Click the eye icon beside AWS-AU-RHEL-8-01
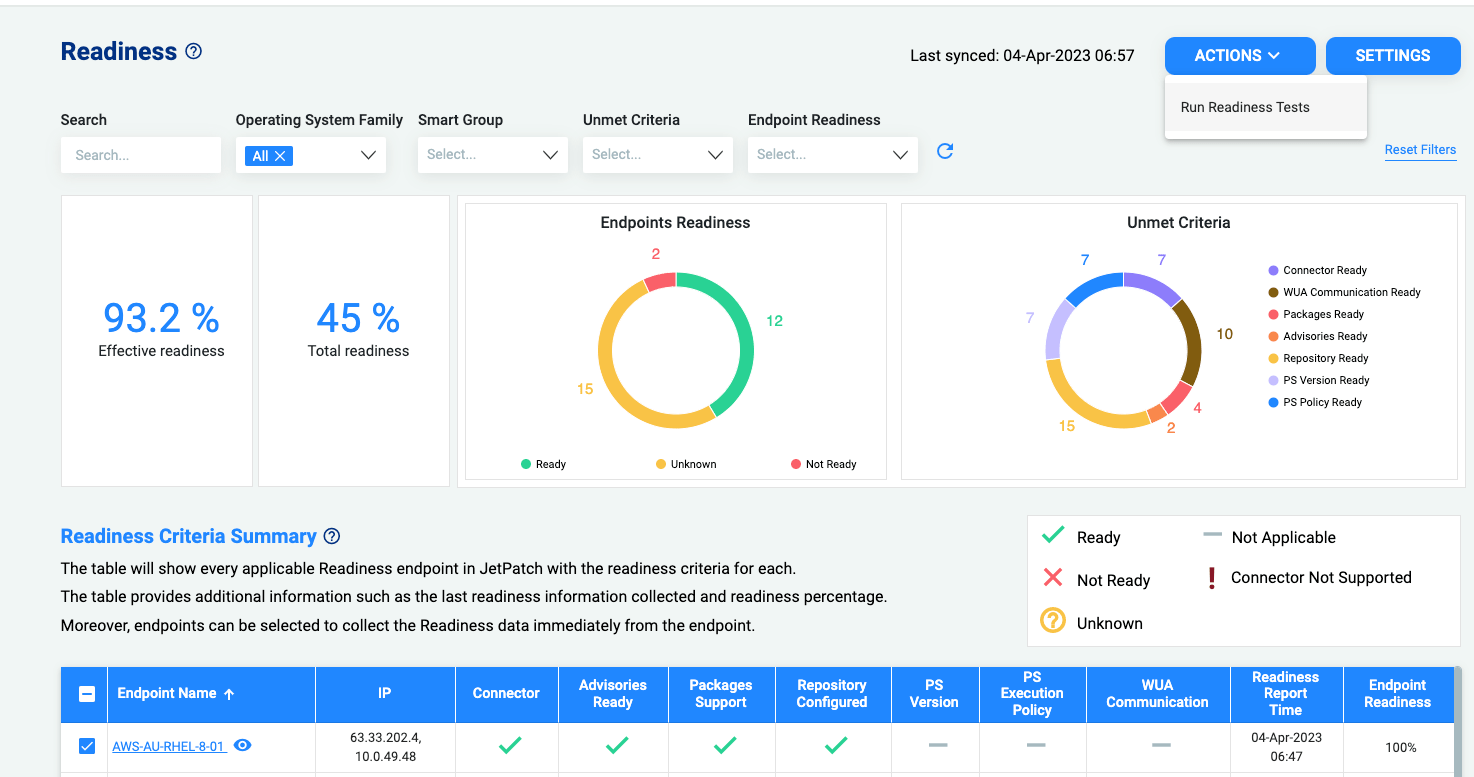This screenshot has height=777, width=1474. pyautogui.click(x=242, y=745)
